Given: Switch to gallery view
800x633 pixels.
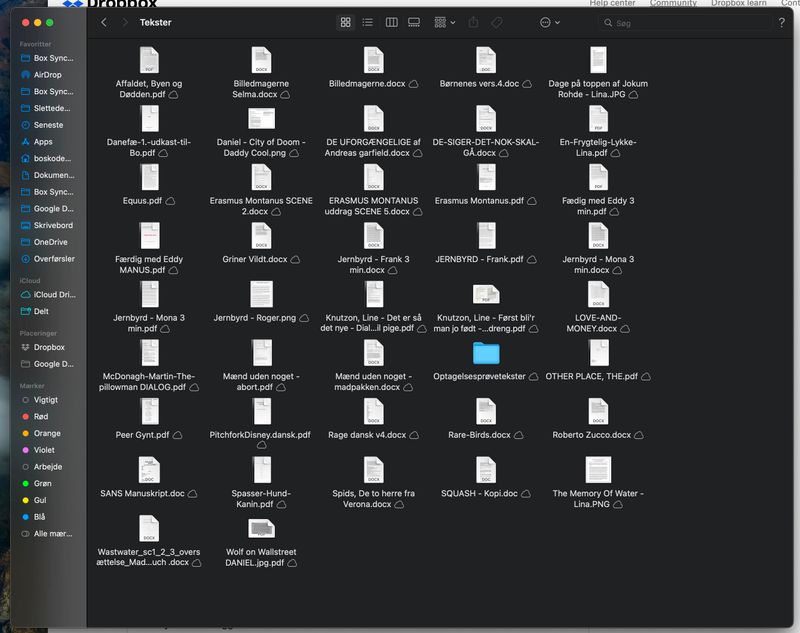Looking at the screenshot, I should [x=414, y=22].
